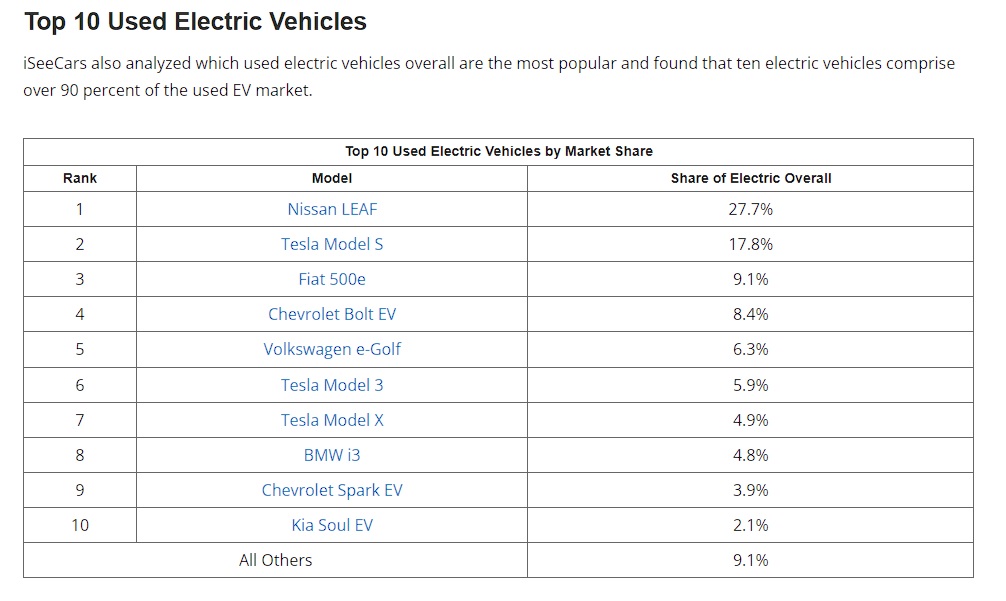This screenshot has width=1006, height=601.
Task: Click the Share of Electric Overall header
Action: [751, 178]
